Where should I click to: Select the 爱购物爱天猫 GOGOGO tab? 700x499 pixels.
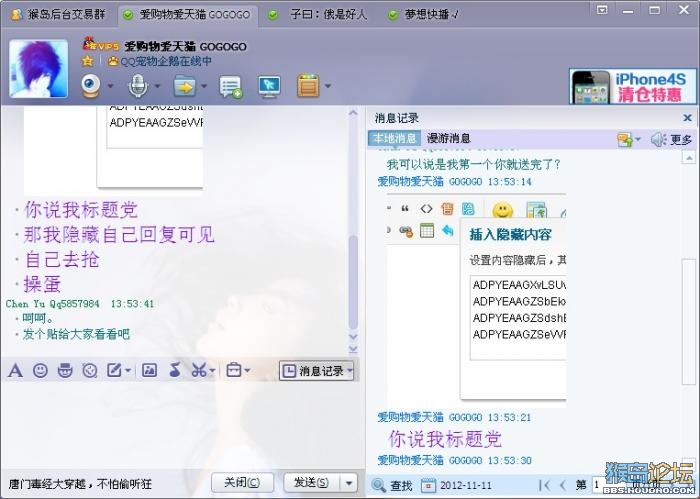coord(188,15)
